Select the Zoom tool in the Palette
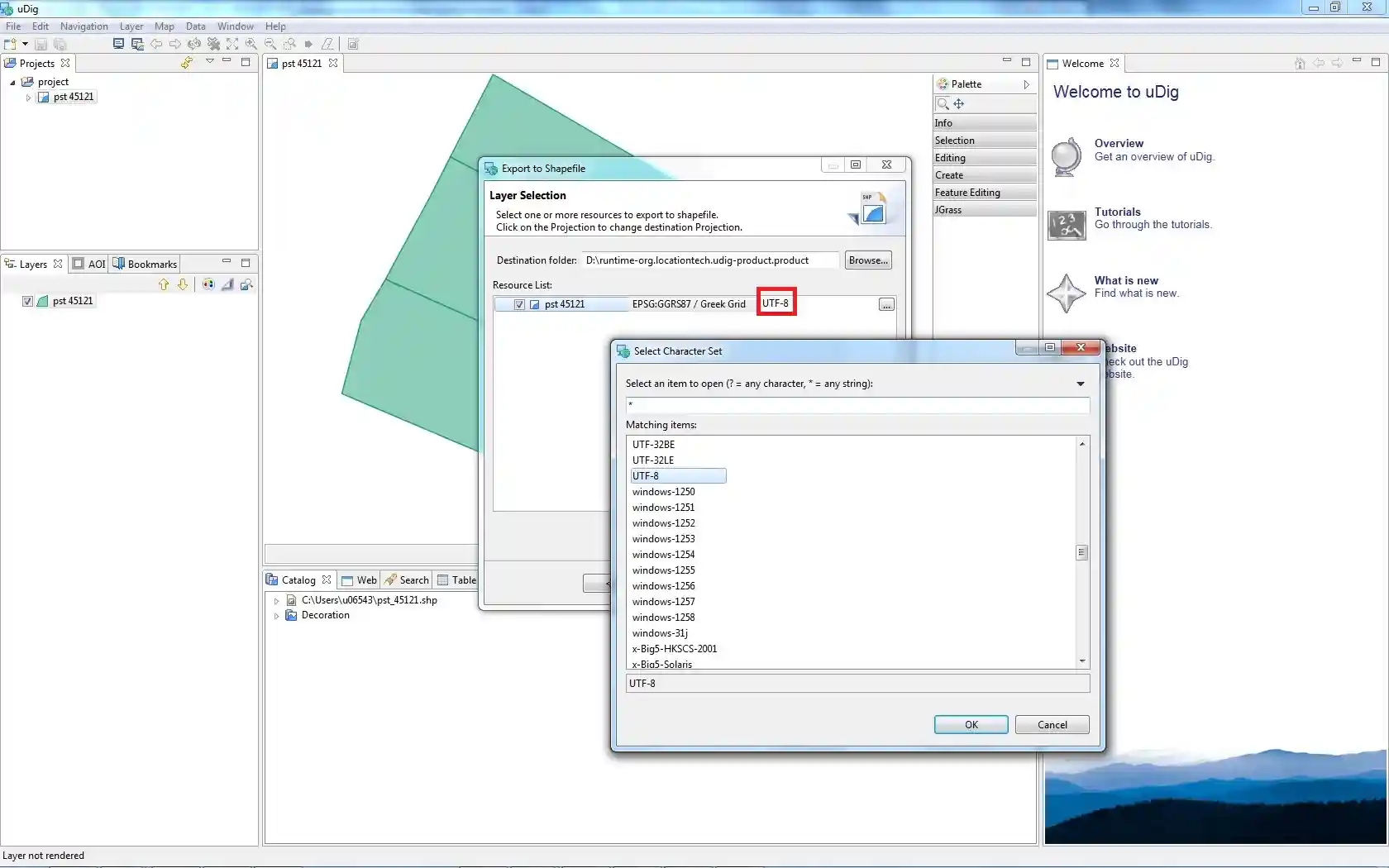The image size is (1389, 868). pos(943,103)
